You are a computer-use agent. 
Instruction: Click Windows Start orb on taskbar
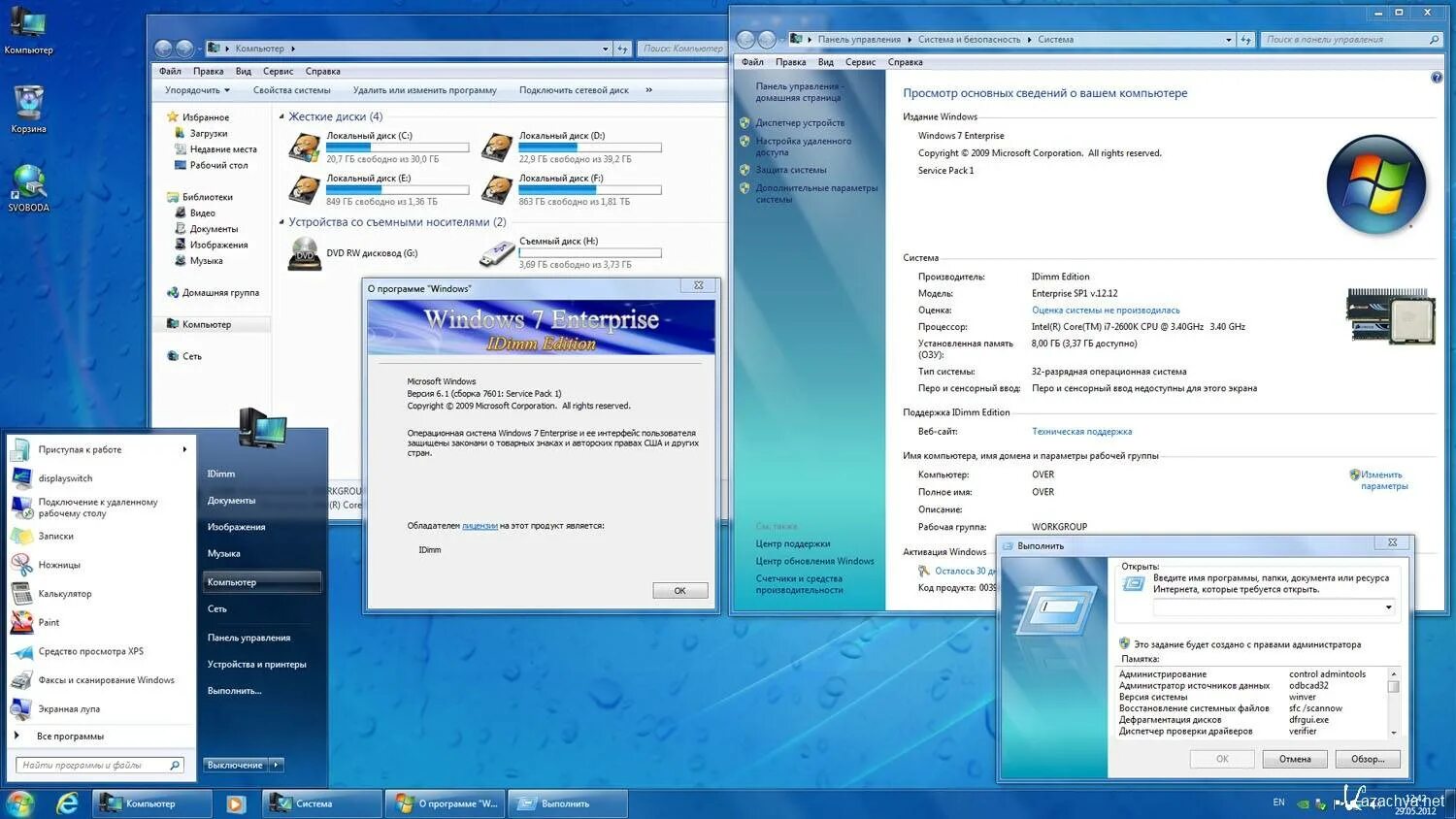pos(19,803)
